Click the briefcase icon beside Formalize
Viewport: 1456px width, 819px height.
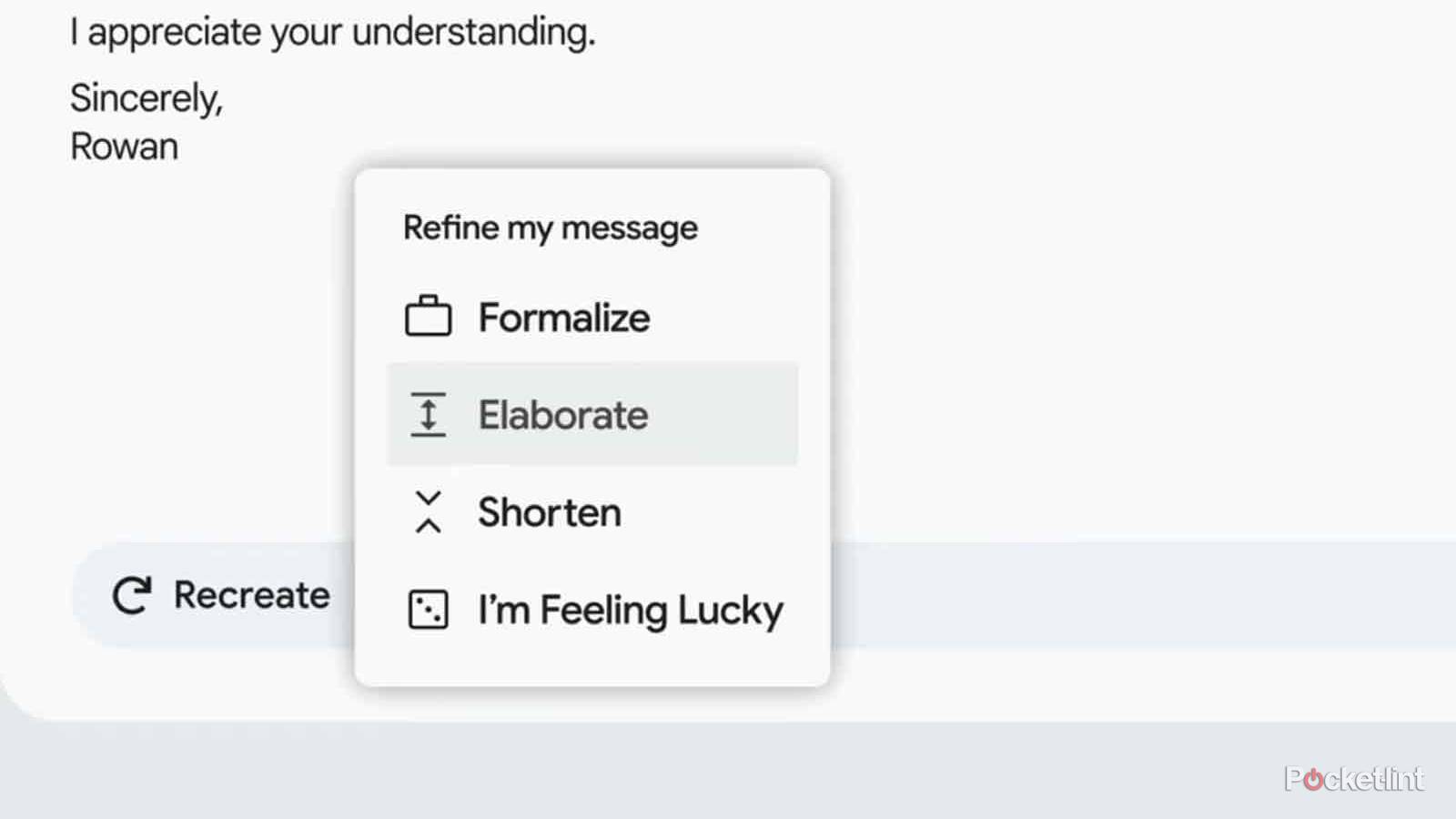pos(428,317)
